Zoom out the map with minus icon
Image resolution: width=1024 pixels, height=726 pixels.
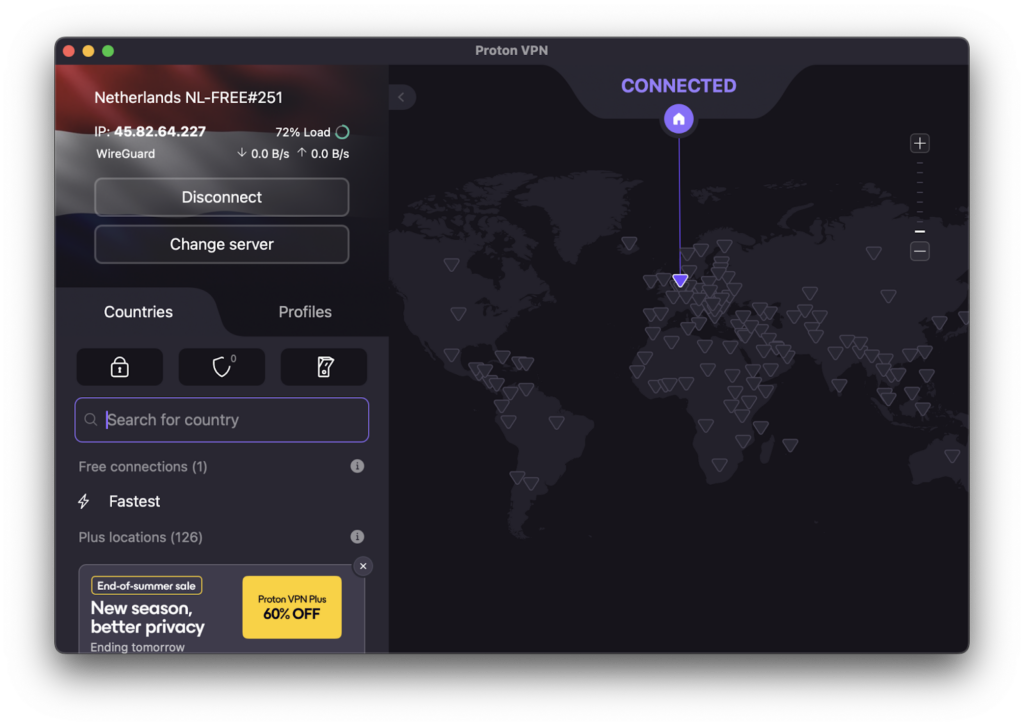920,251
